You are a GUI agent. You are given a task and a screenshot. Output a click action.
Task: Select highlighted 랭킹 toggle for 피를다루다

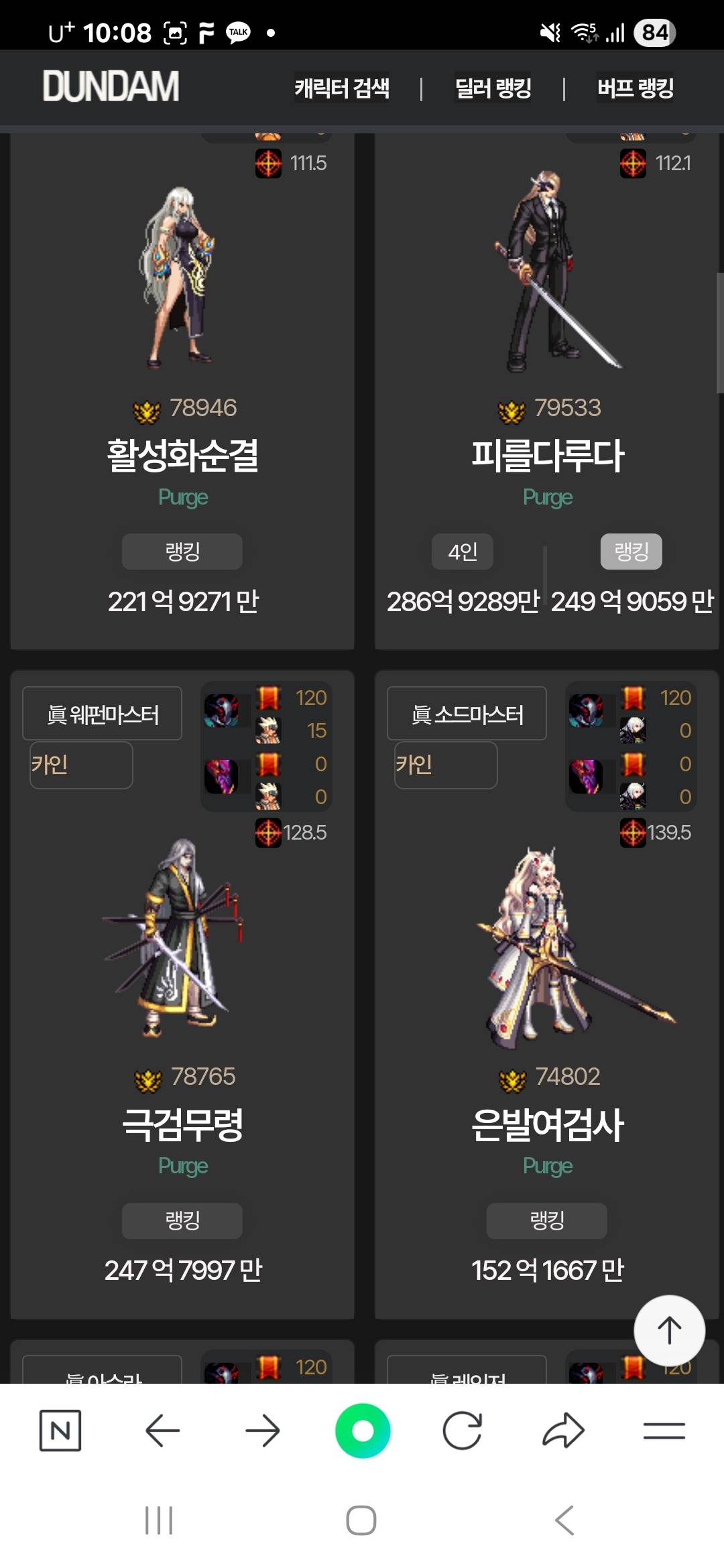point(631,551)
